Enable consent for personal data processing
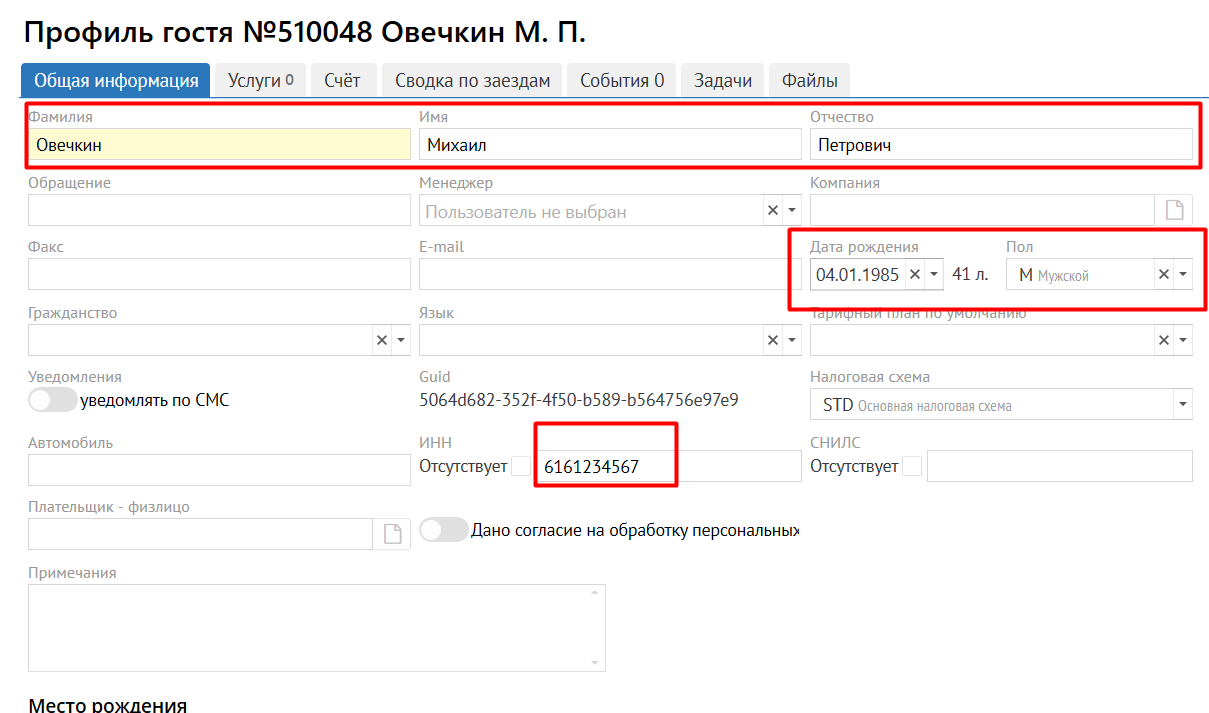Viewport: 1209px width, 713px height. 444,531
